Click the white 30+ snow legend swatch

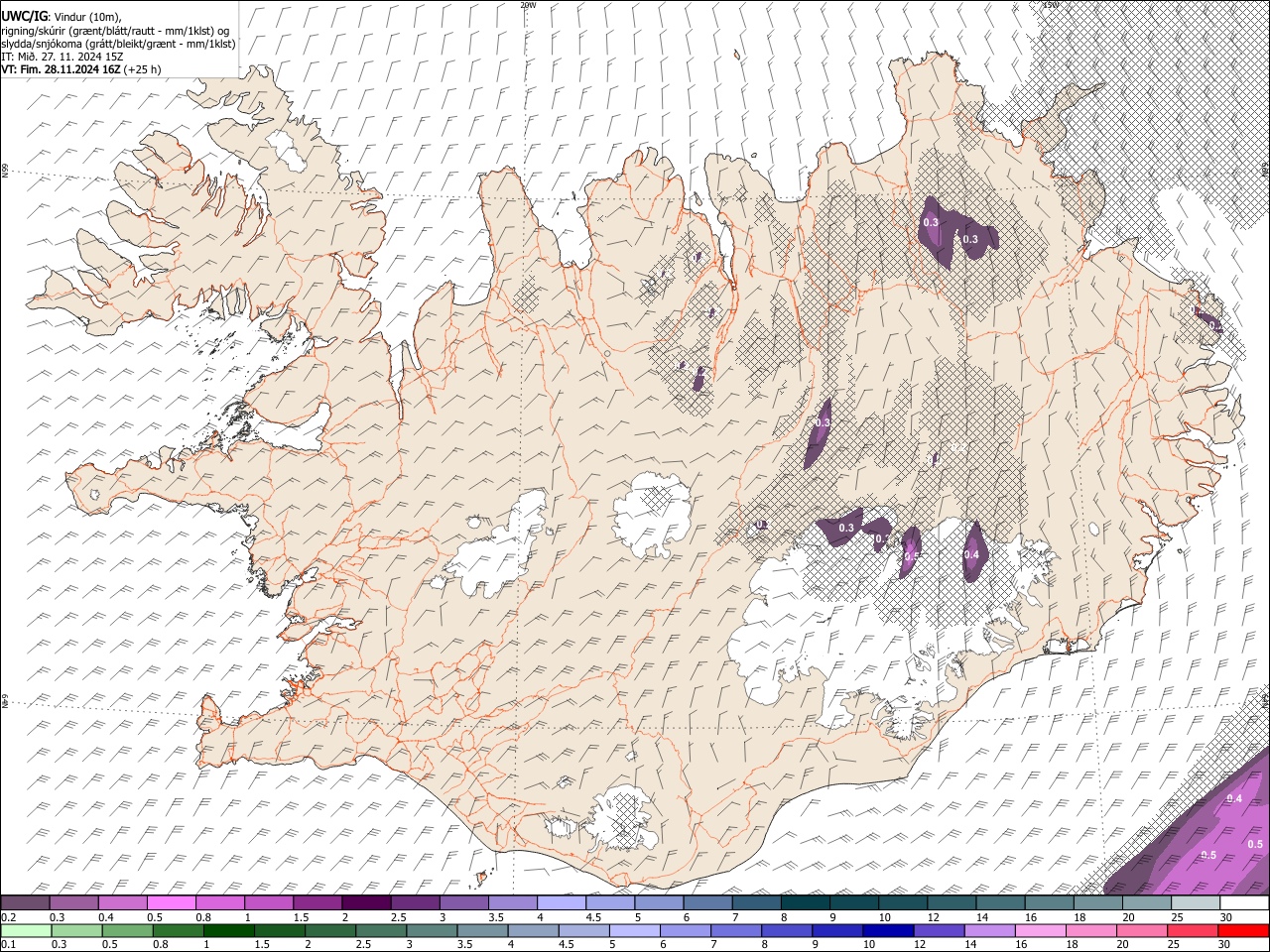click(x=1244, y=902)
